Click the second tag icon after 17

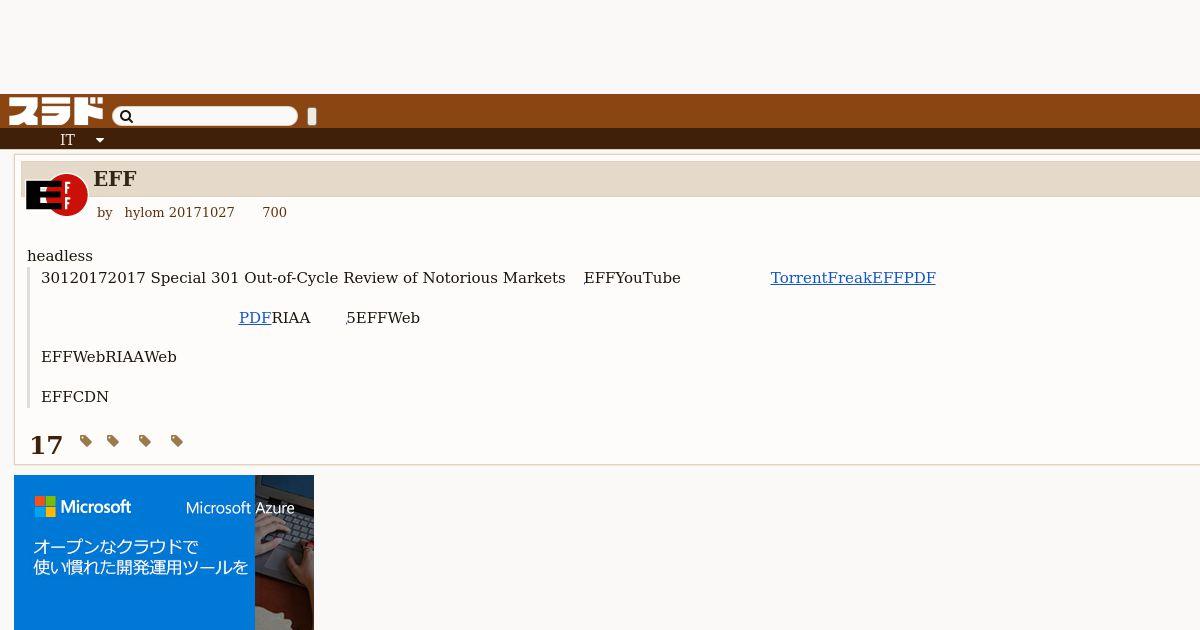[x=113, y=441]
